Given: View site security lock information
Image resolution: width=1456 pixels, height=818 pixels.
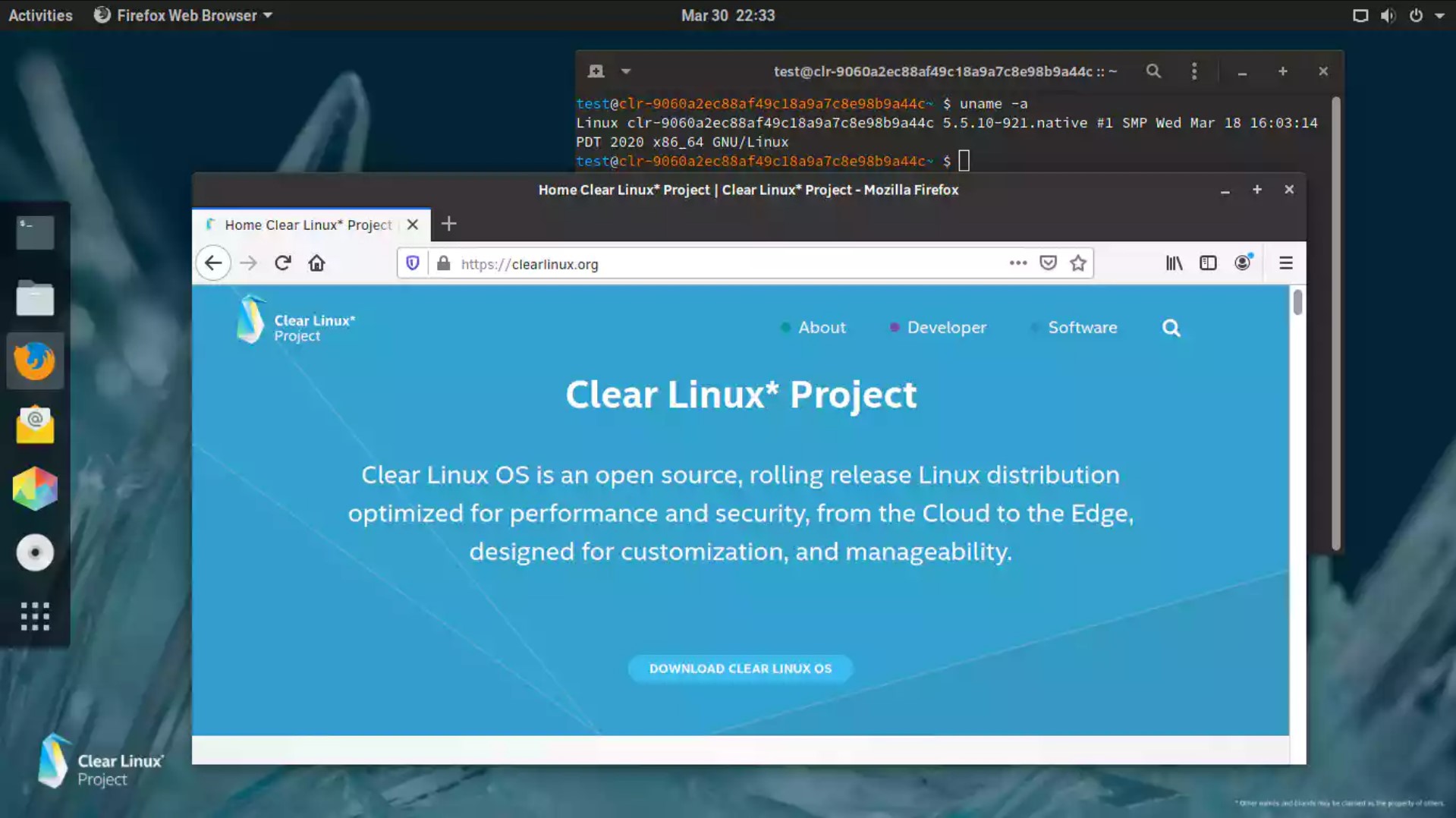Looking at the screenshot, I should (x=444, y=263).
